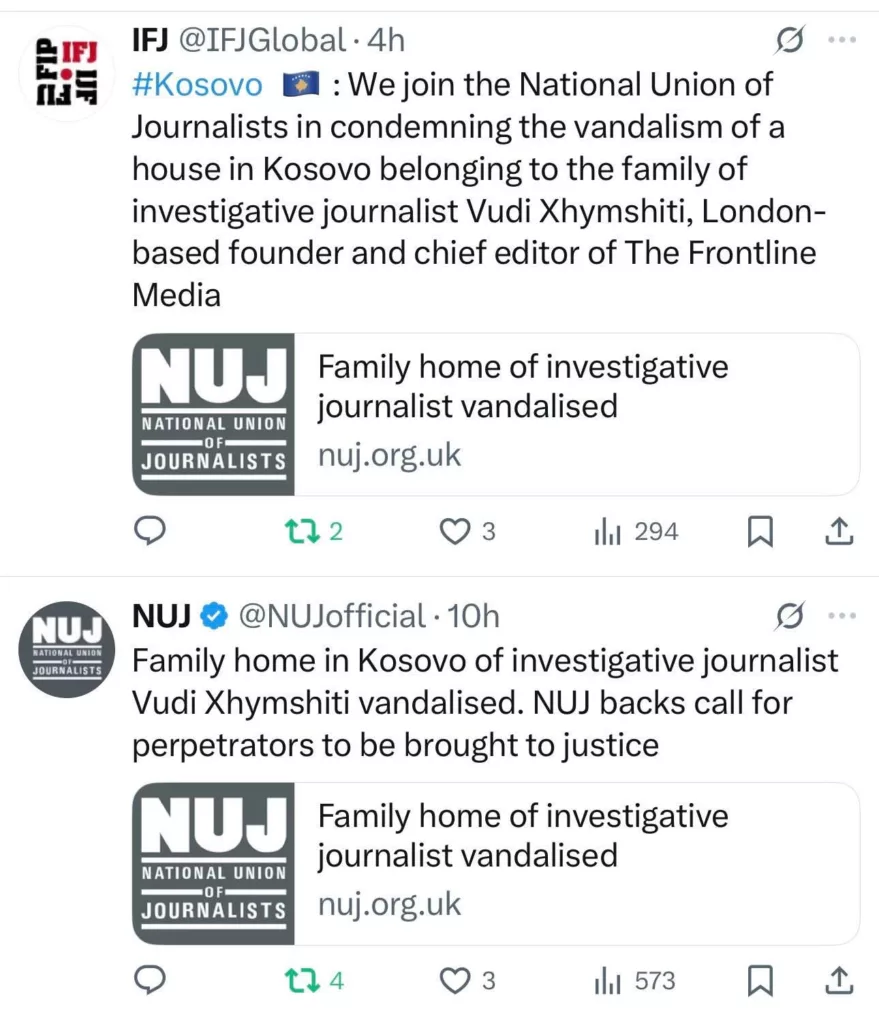879x1024 pixels.
Task: Bookmark the IFJ tweet
Action: click(761, 532)
